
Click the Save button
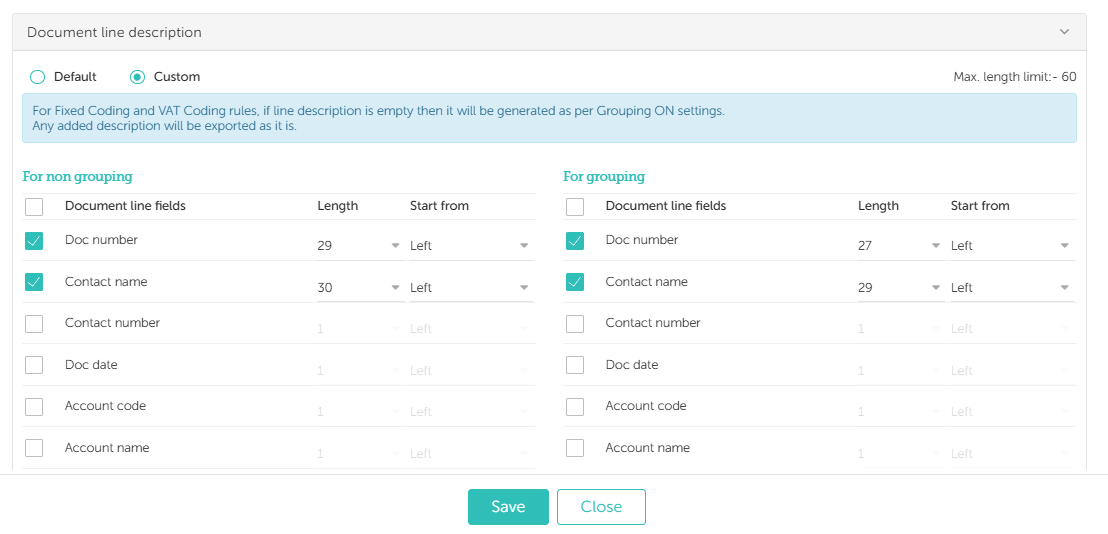[x=508, y=507]
